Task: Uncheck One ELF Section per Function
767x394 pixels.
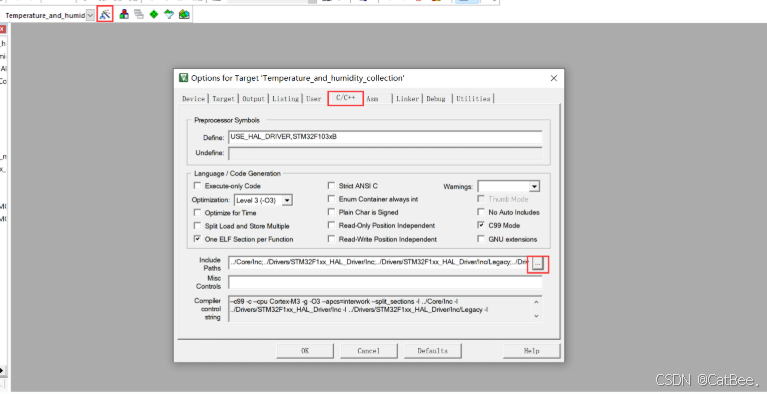Action: pos(198,239)
